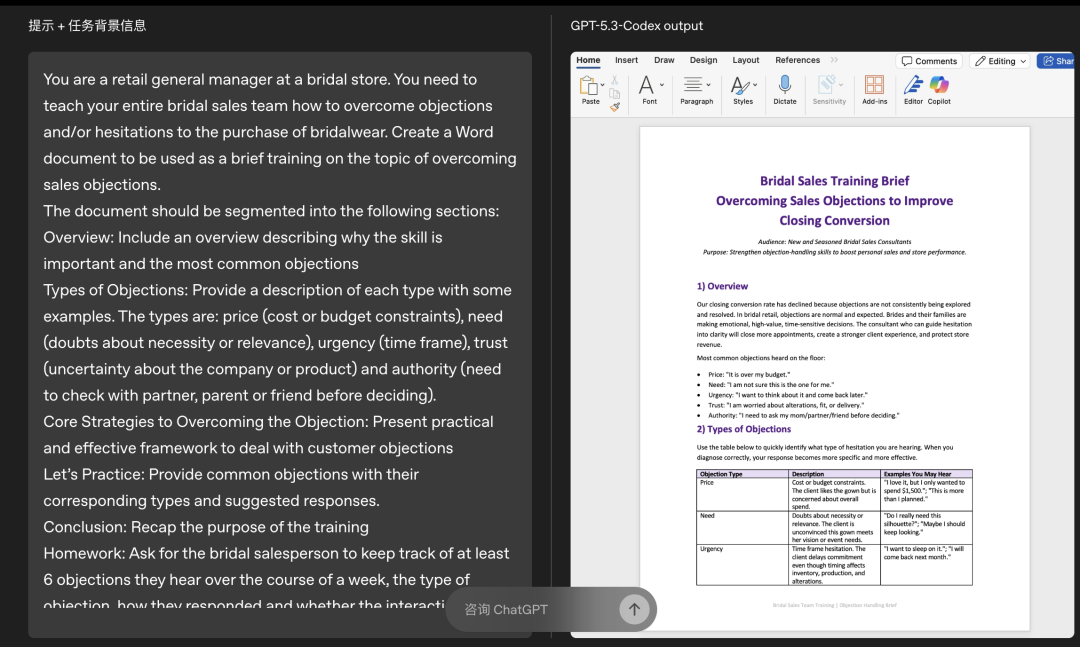Click "Most common objections heard on the floor"
The height and width of the screenshot is (647, 1080).
(x=760, y=358)
